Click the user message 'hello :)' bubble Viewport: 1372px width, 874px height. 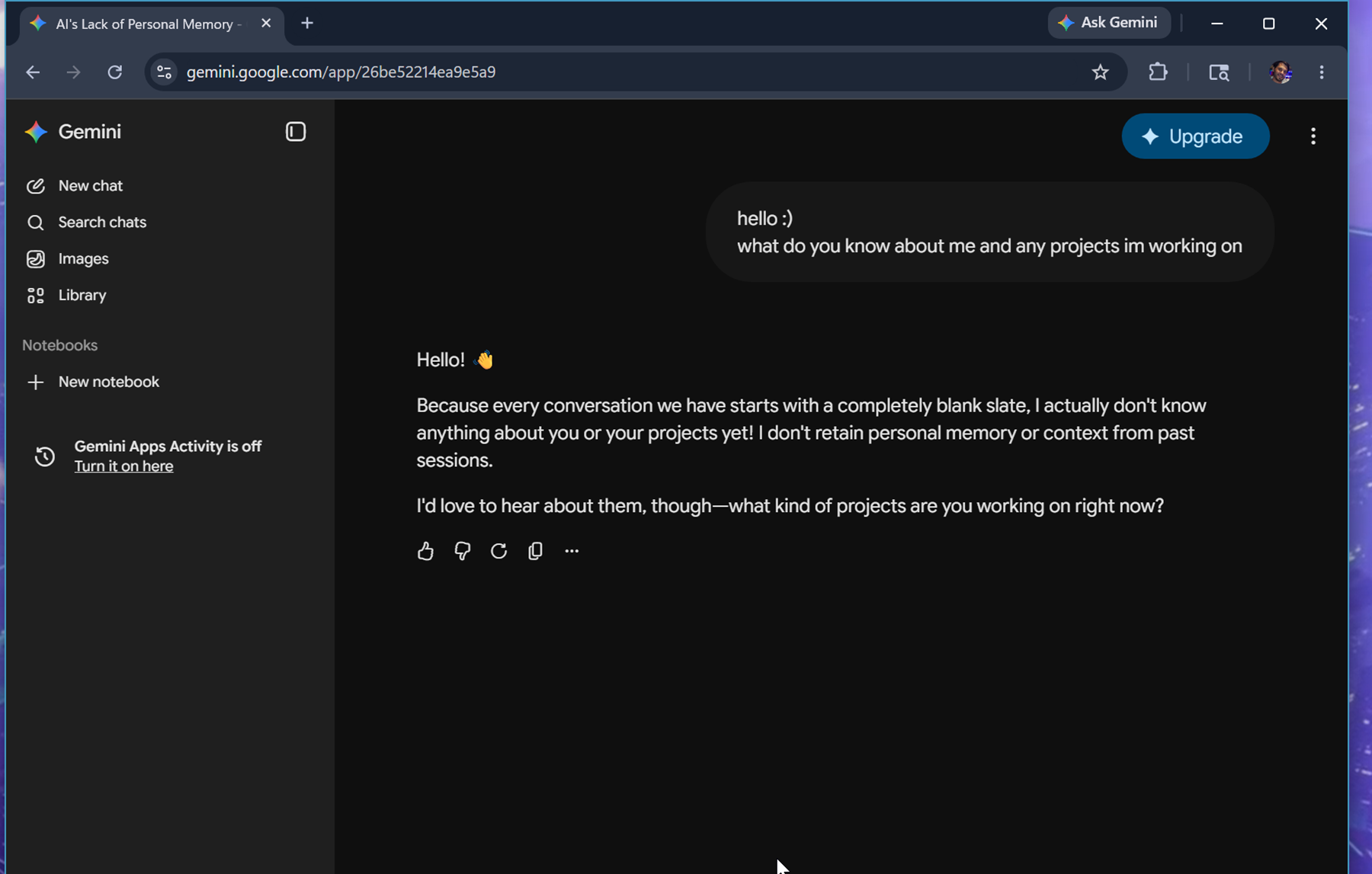[x=989, y=232]
